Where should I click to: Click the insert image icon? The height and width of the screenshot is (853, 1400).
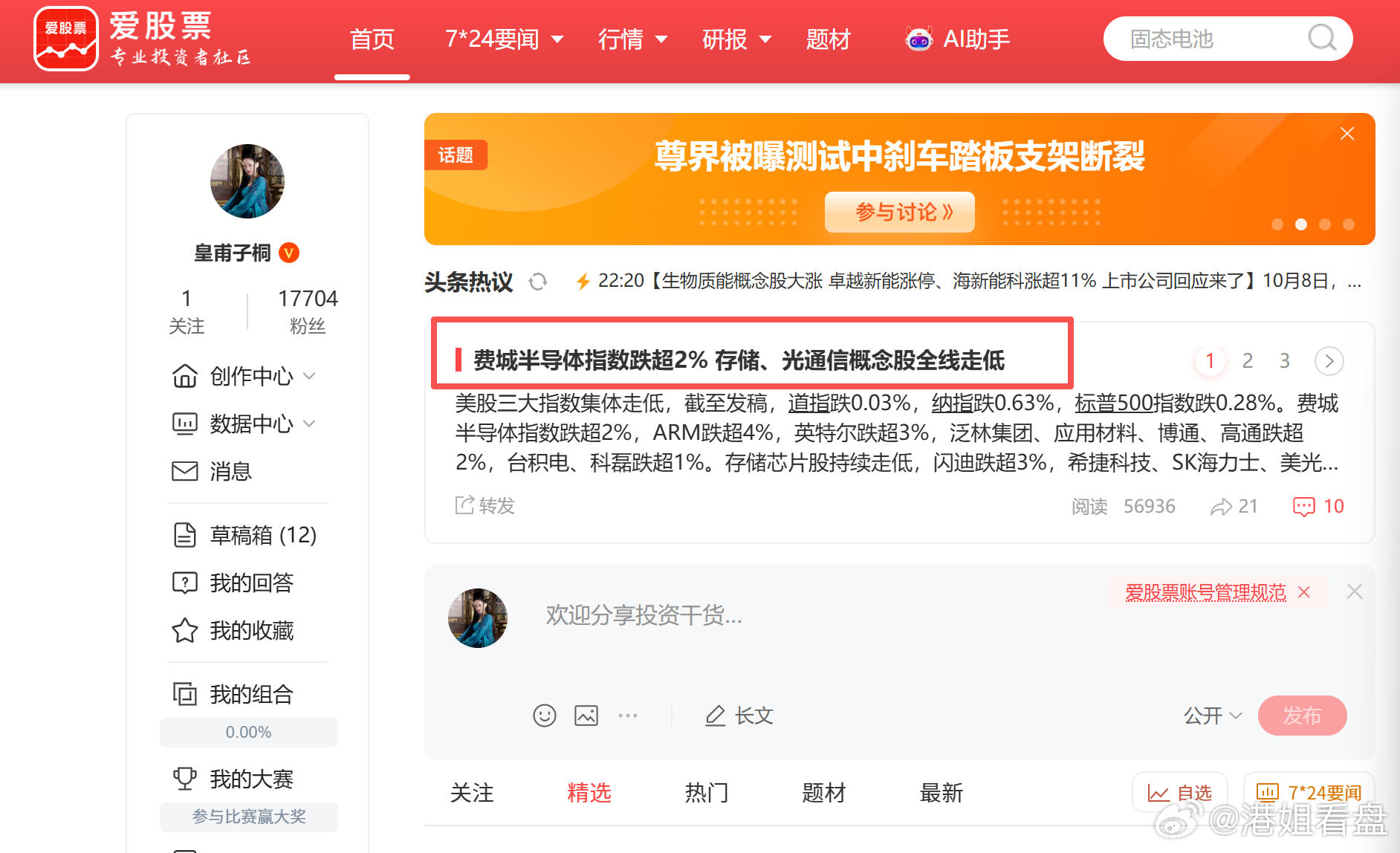coord(586,716)
